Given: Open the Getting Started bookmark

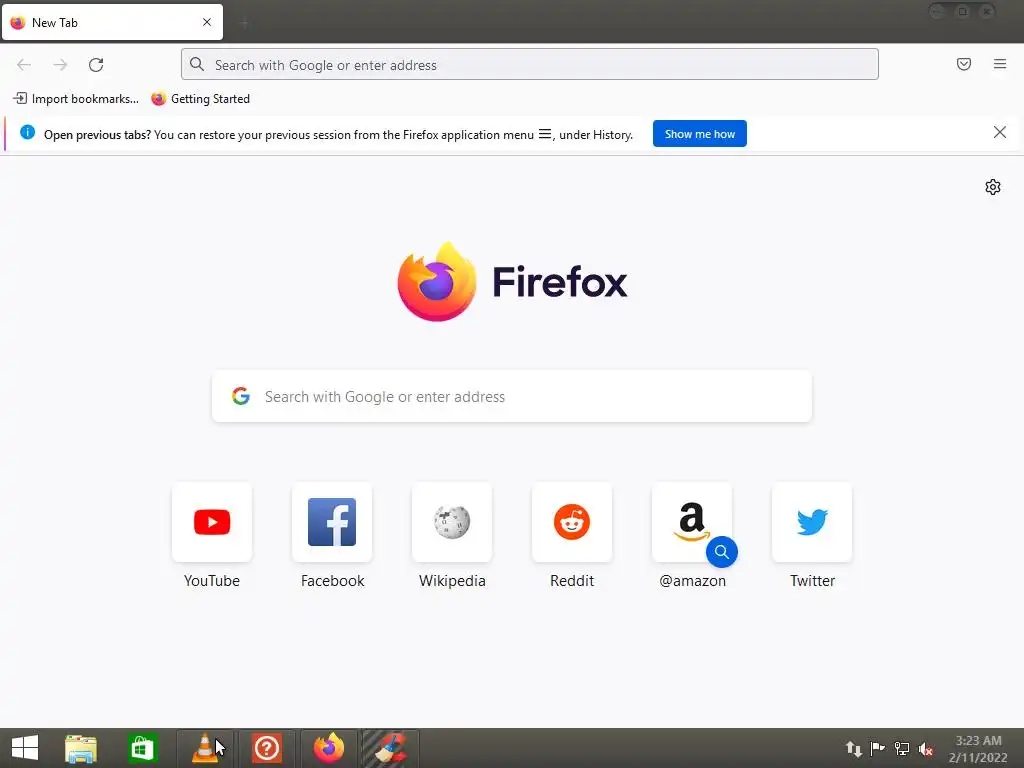Looking at the screenshot, I should [x=200, y=99].
